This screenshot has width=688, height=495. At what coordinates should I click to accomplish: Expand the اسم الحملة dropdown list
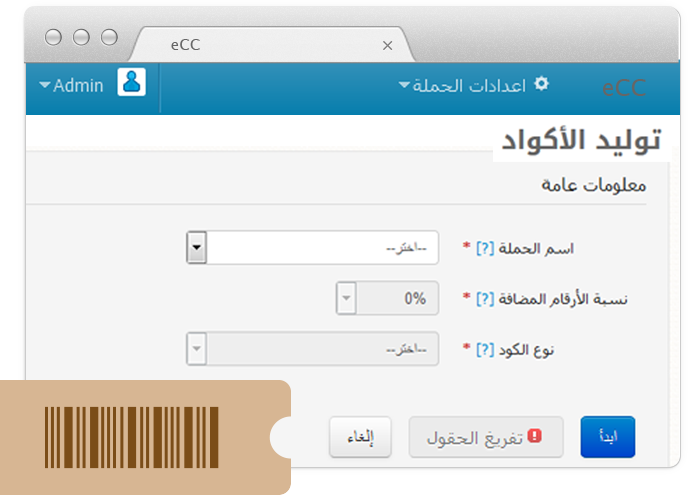(197, 247)
